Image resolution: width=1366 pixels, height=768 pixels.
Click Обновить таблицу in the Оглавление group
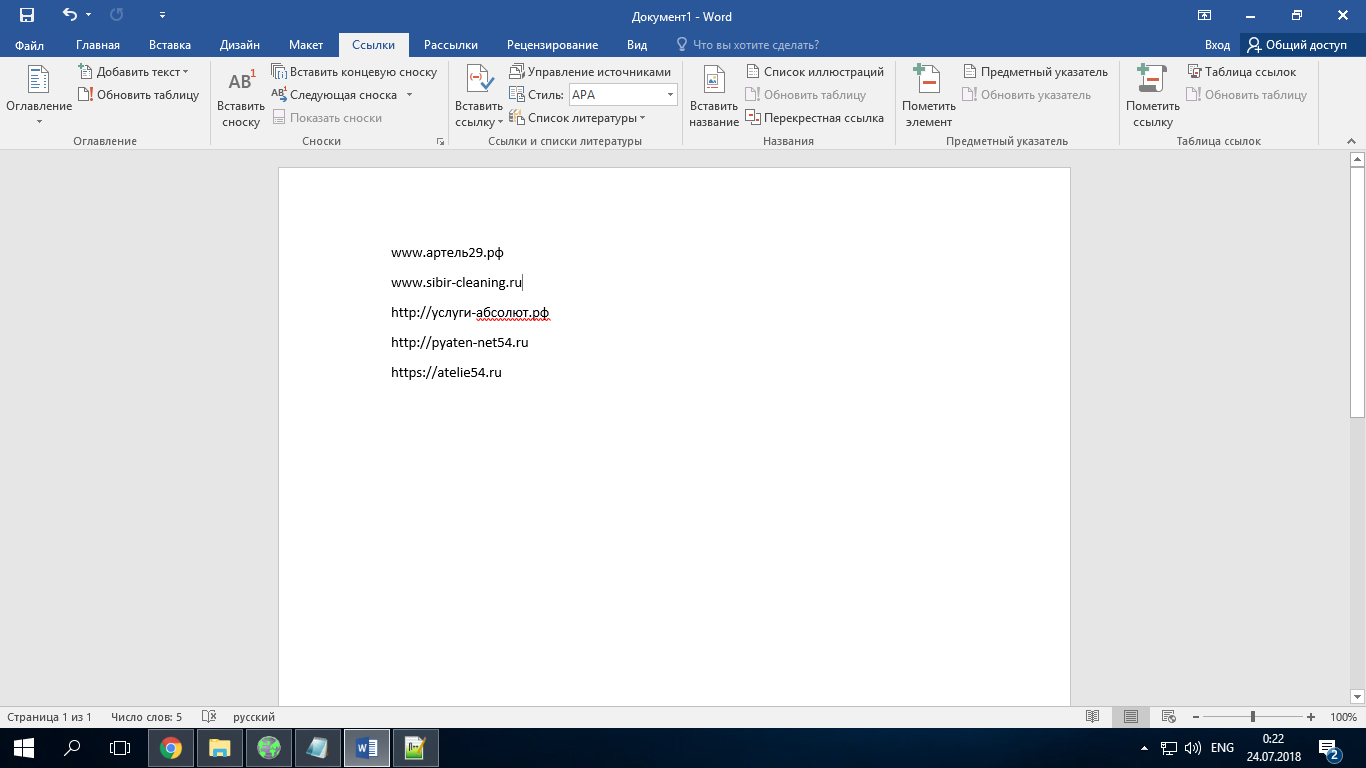tap(139, 95)
